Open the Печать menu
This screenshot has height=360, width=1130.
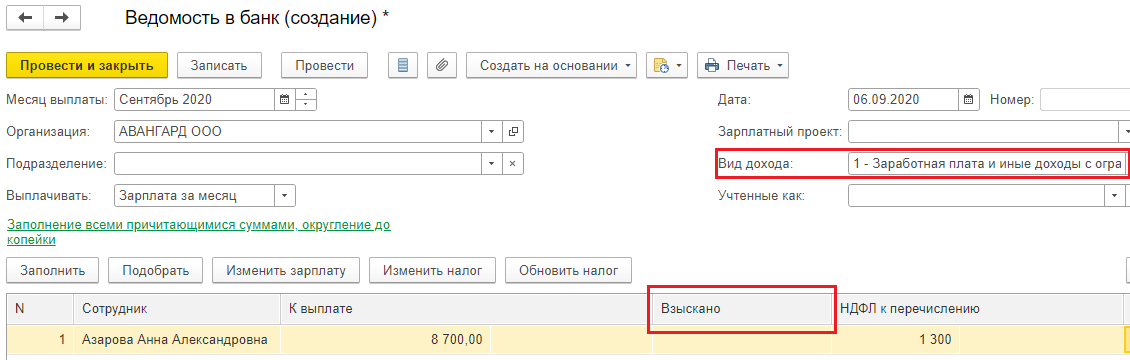(x=743, y=65)
